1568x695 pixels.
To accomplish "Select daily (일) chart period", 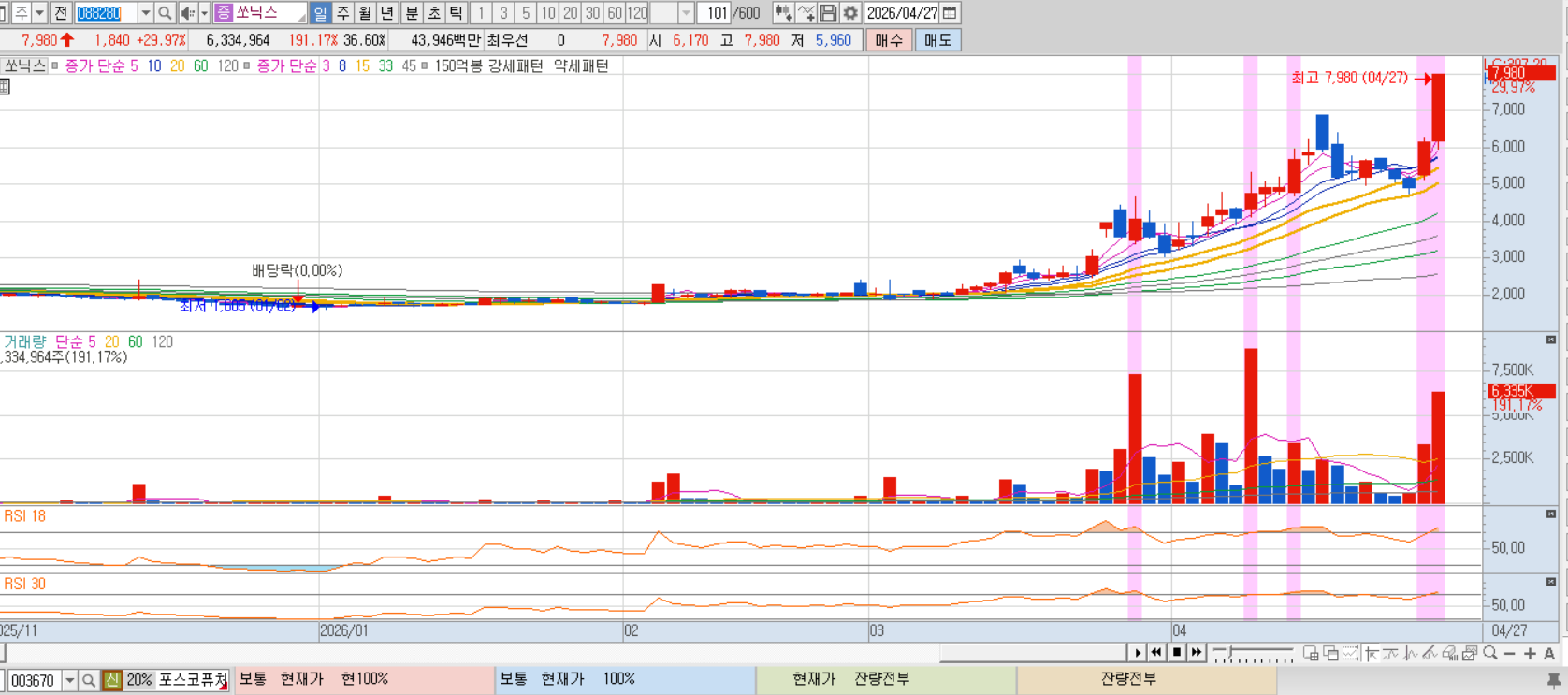I will pos(320,13).
